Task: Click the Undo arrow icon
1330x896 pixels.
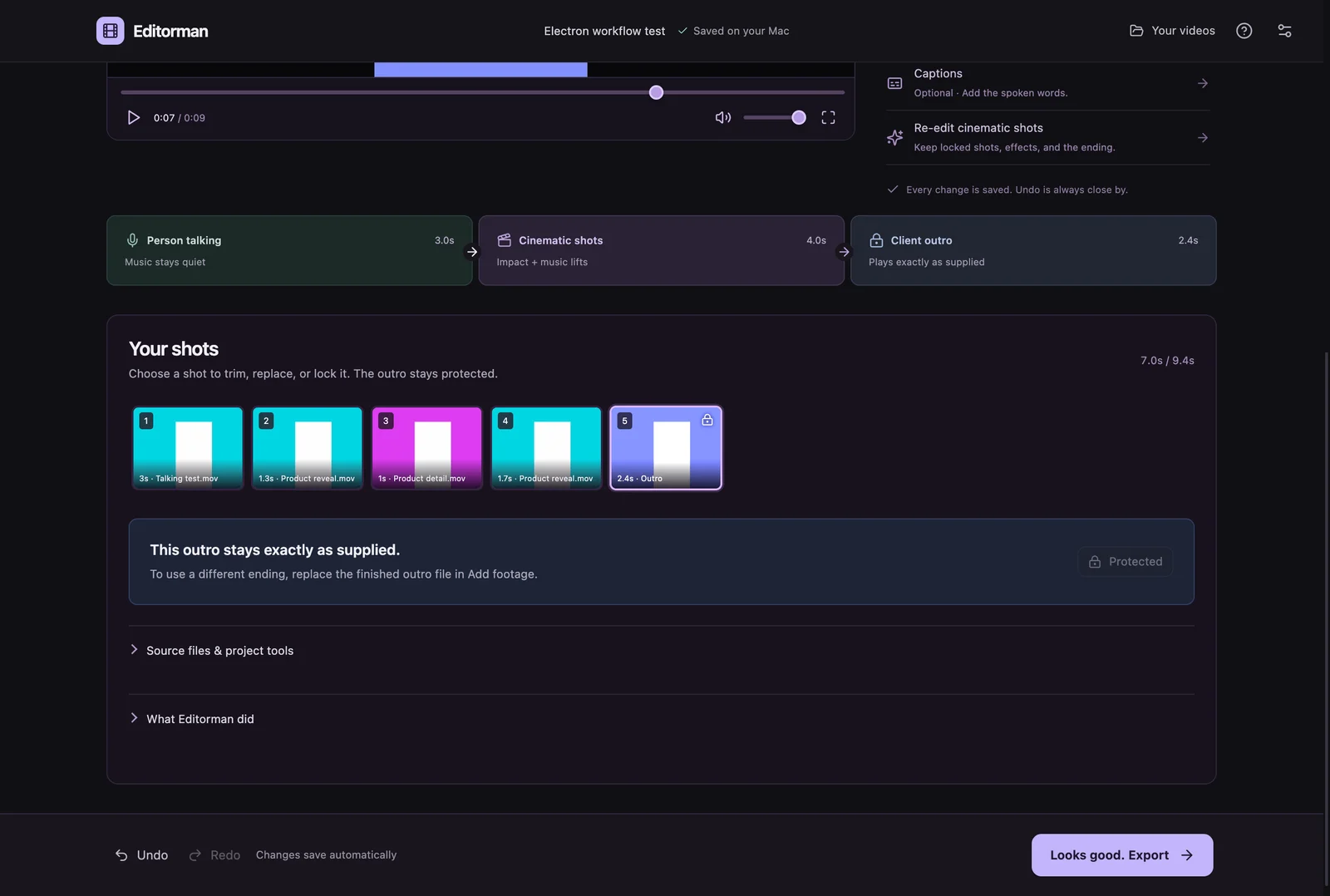Action: (x=121, y=855)
